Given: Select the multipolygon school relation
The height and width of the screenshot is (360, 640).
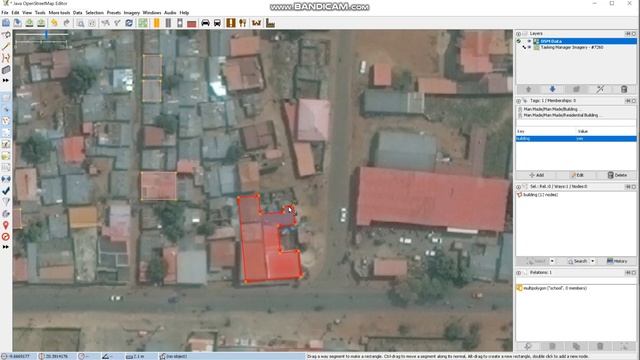Looking at the screenshot, I should click(x=552, y=288).
